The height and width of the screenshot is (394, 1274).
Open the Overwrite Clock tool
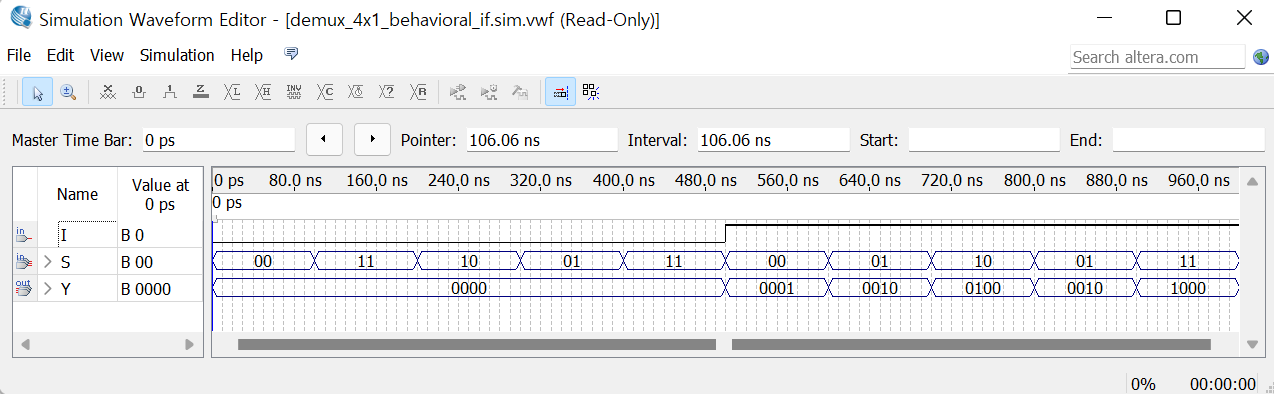click(x=356, y=92)
